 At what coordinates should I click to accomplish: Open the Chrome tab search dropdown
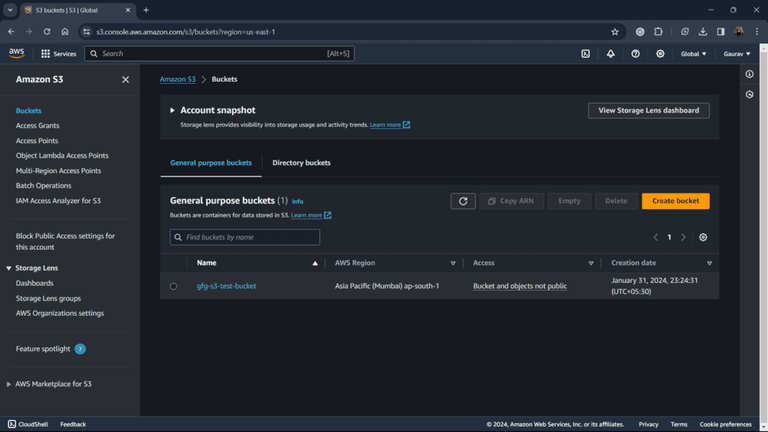point(10,10)
